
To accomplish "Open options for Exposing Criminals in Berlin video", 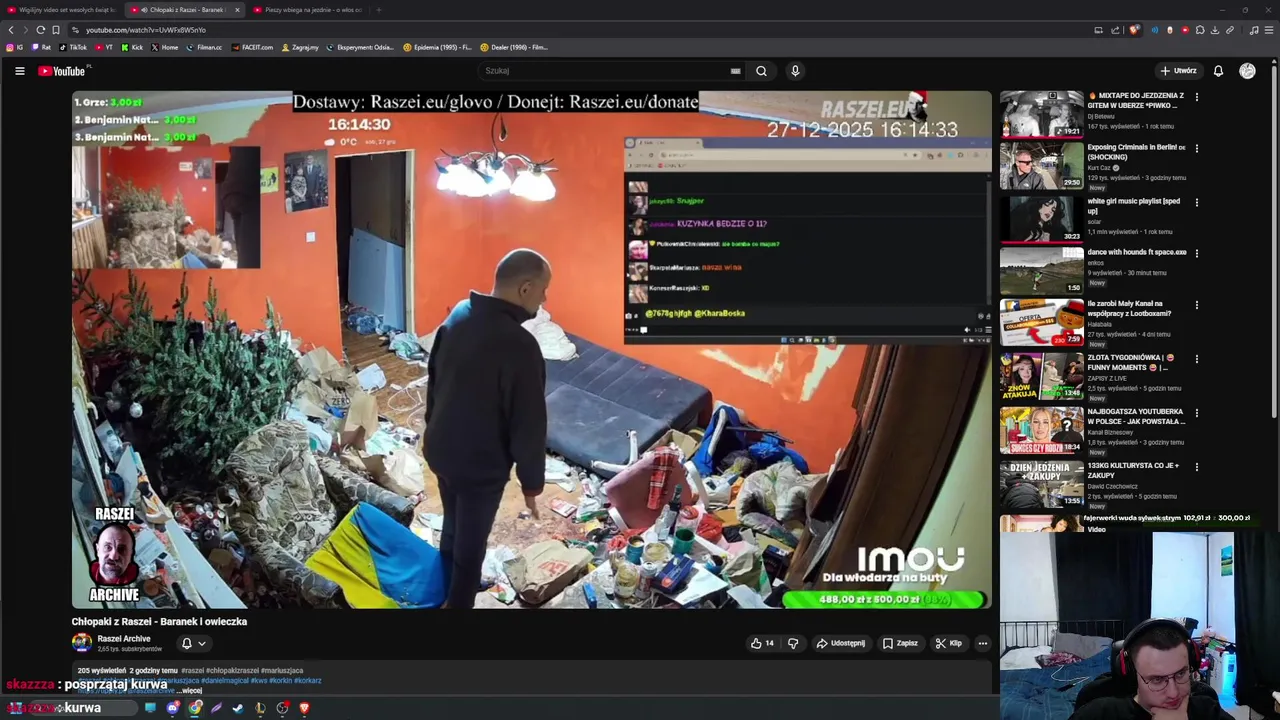I will [x=1197, y=148].
